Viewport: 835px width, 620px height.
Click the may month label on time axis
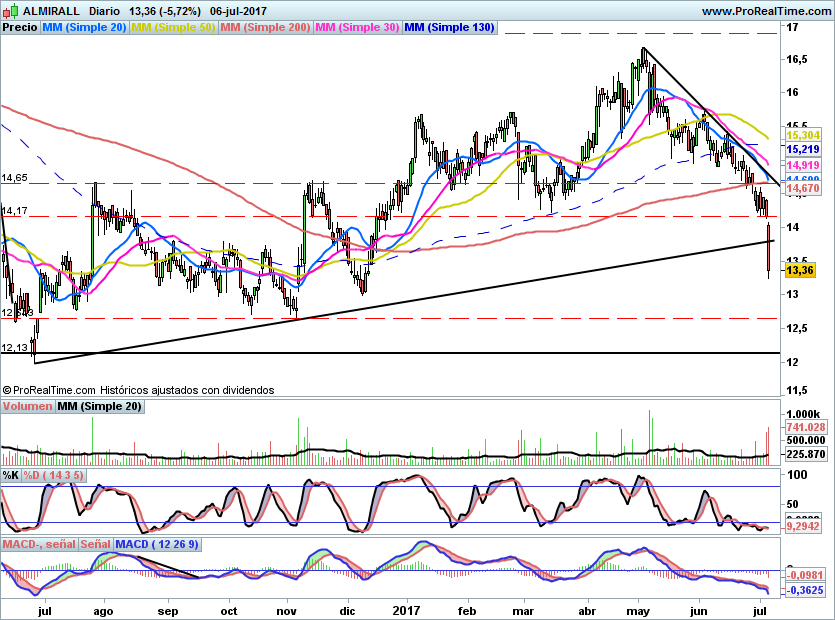(637, 611)
